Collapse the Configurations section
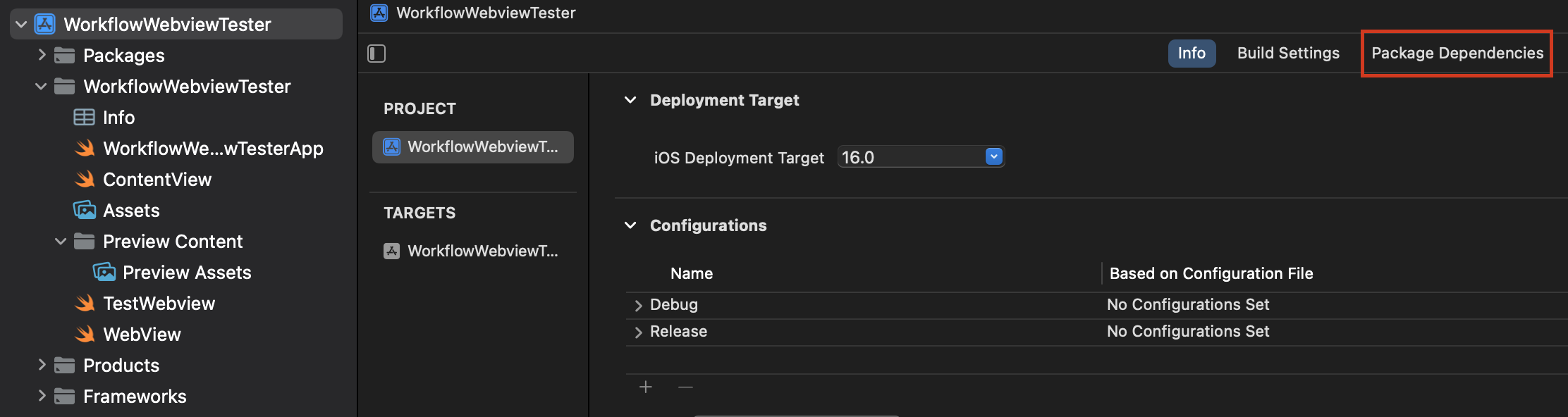The image size is (1568, 417). pyautogui.click(x=630, y=225)
